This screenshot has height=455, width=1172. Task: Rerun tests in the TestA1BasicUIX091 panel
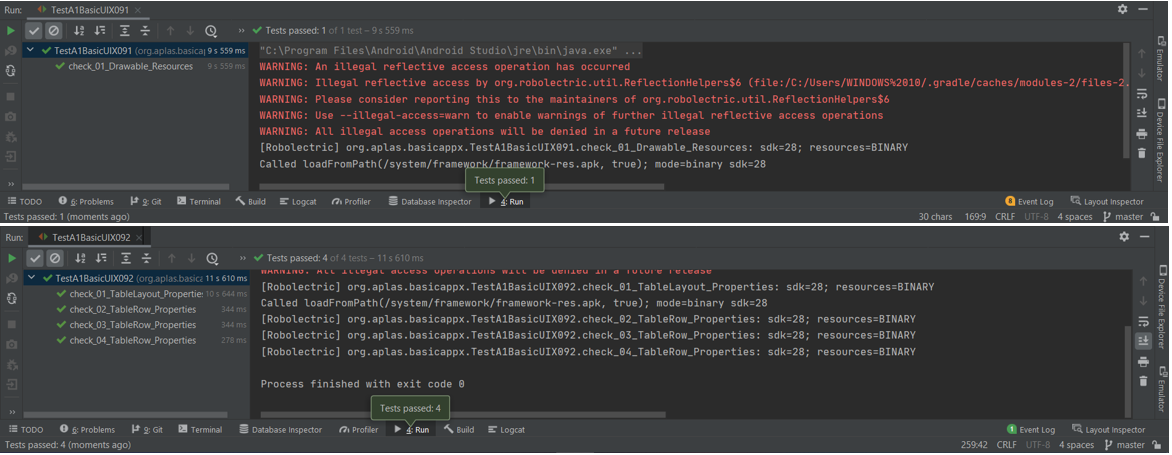click(x=11, y=31)
